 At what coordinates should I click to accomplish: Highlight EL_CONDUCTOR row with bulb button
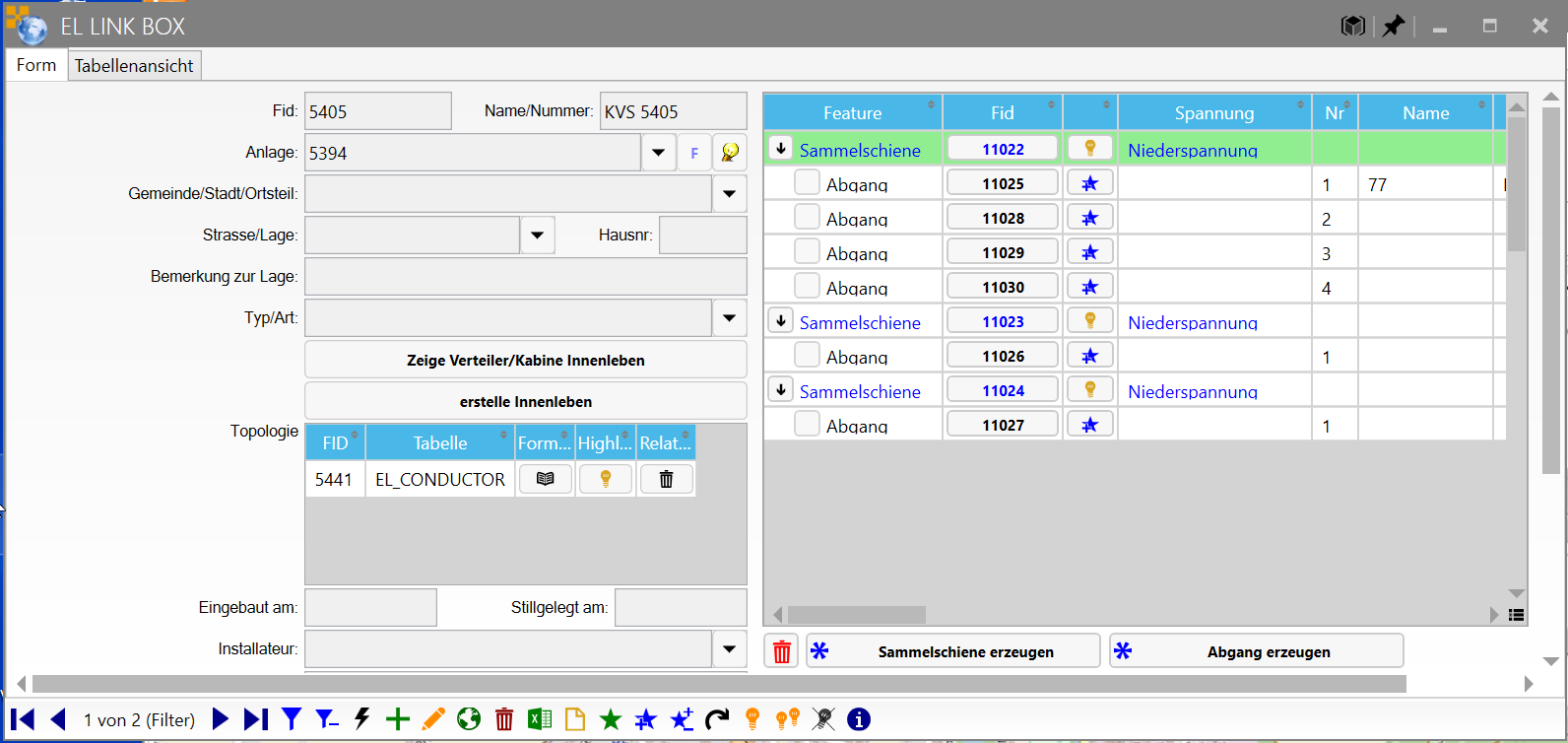(x=606, y=479)
